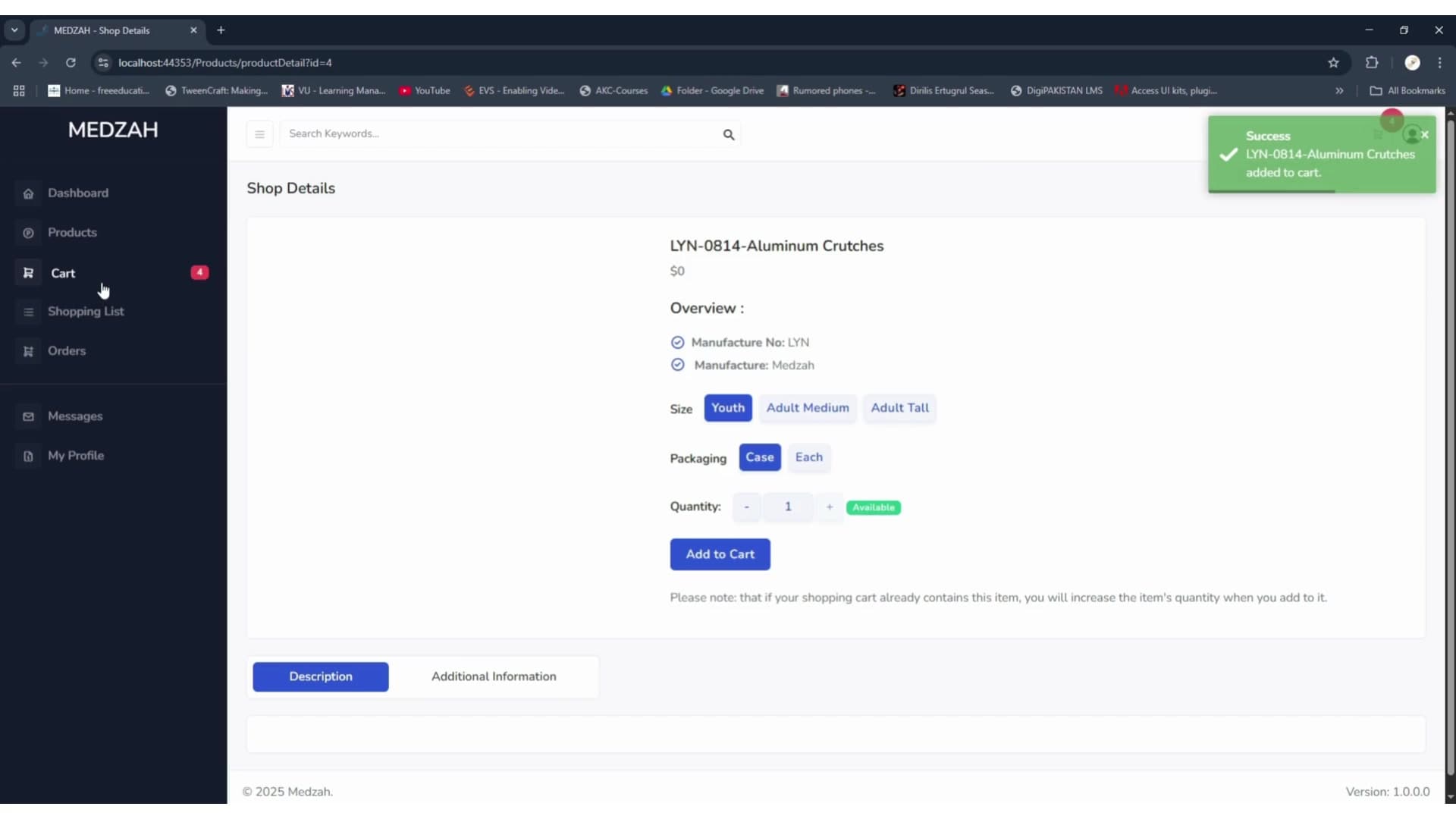
Task: Click the Available status badge
Action: coord(873,507)
